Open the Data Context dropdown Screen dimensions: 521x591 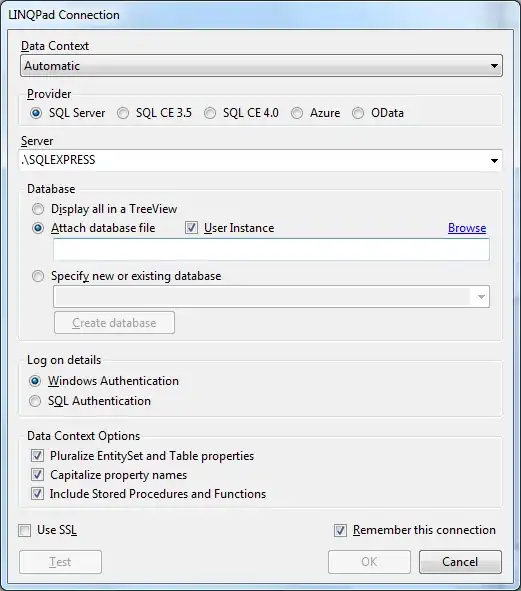tap(261, 66)
